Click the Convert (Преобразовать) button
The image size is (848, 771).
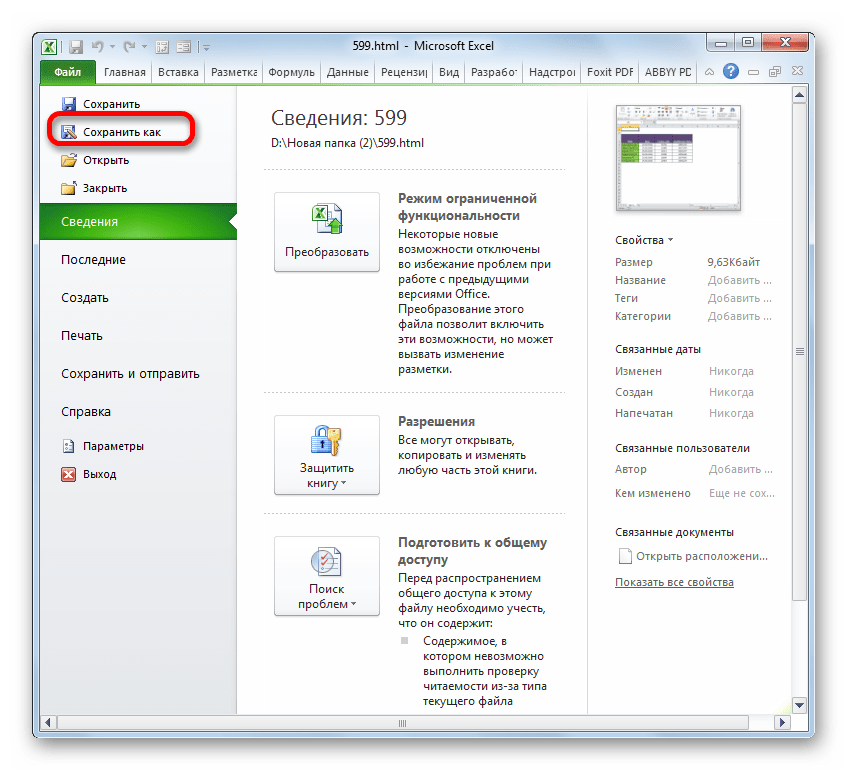[327, 232]
